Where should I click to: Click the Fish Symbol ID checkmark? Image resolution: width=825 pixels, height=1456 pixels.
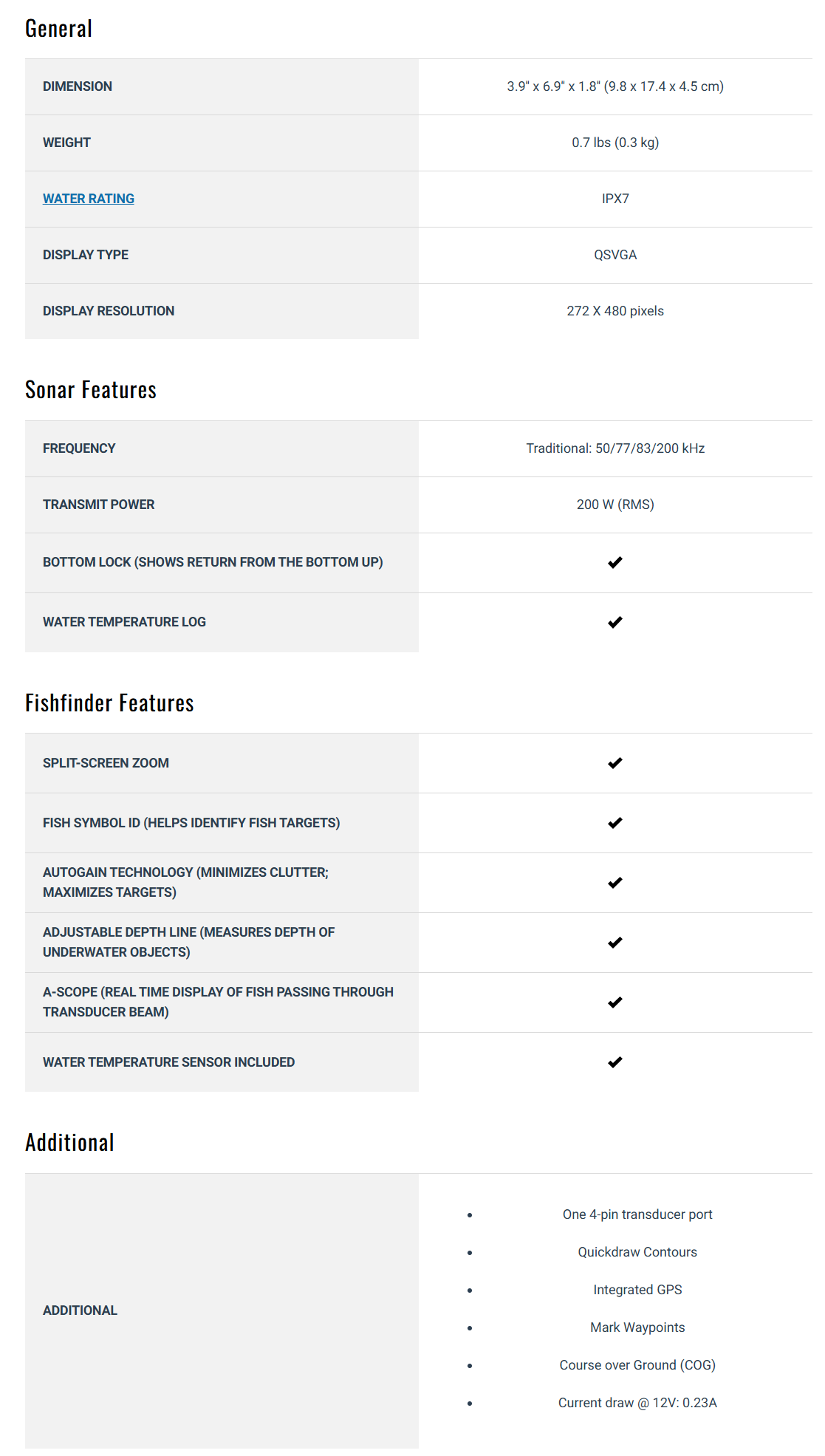point(615,823)
